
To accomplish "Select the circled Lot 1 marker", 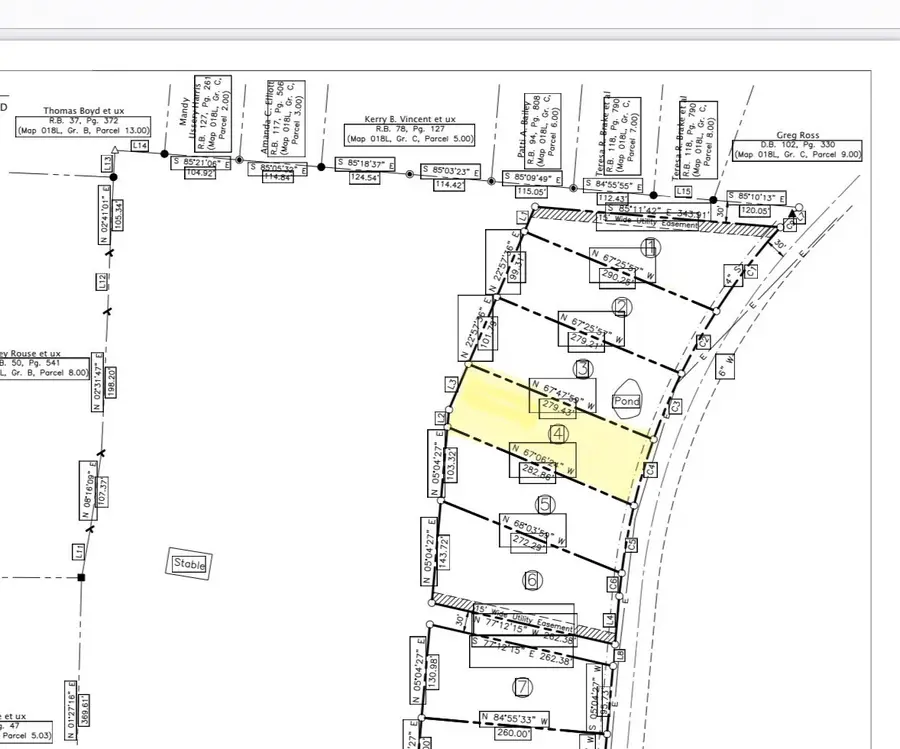I will [650, 249].
